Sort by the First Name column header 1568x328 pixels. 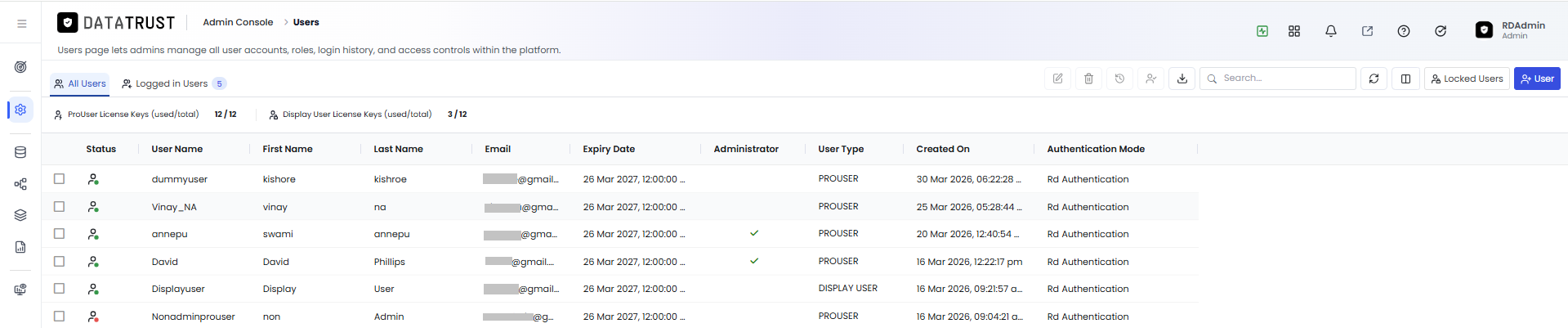288,149
